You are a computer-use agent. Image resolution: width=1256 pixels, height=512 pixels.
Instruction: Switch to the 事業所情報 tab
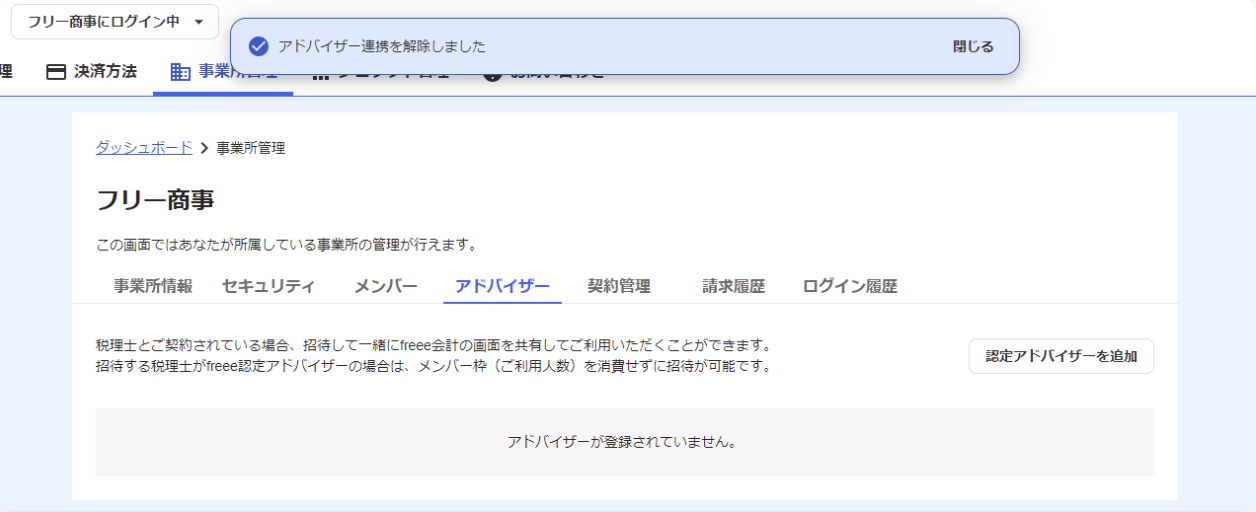[153, 286]
